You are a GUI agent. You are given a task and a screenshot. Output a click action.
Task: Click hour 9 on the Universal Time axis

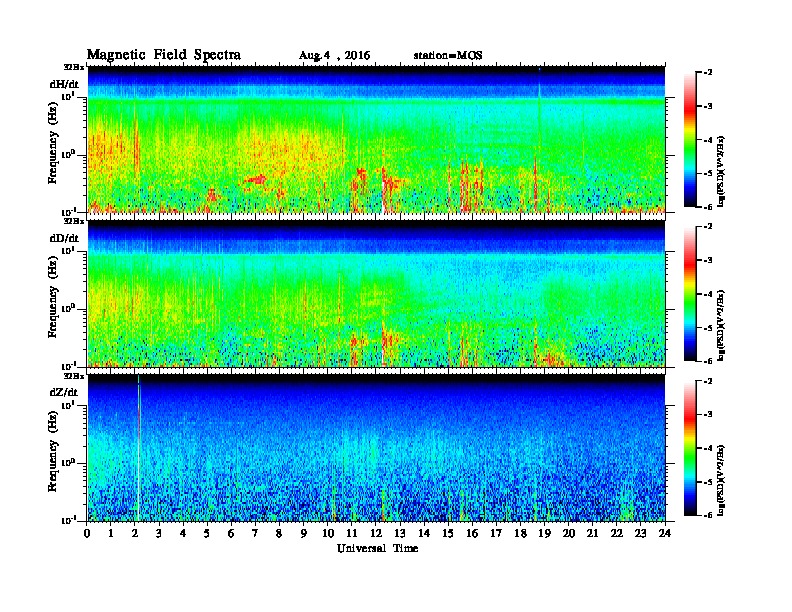click(304, 534)
